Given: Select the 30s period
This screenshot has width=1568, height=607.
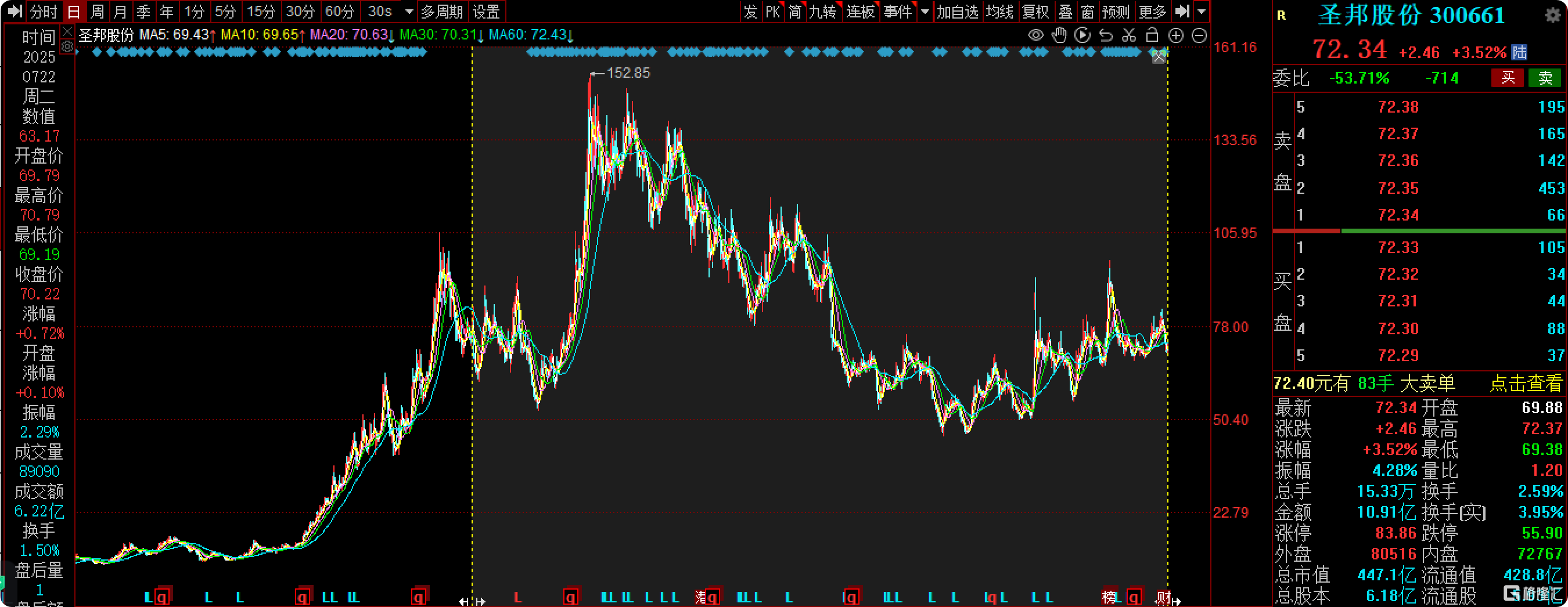Looking at the screenshot, I should pos(380,11).
